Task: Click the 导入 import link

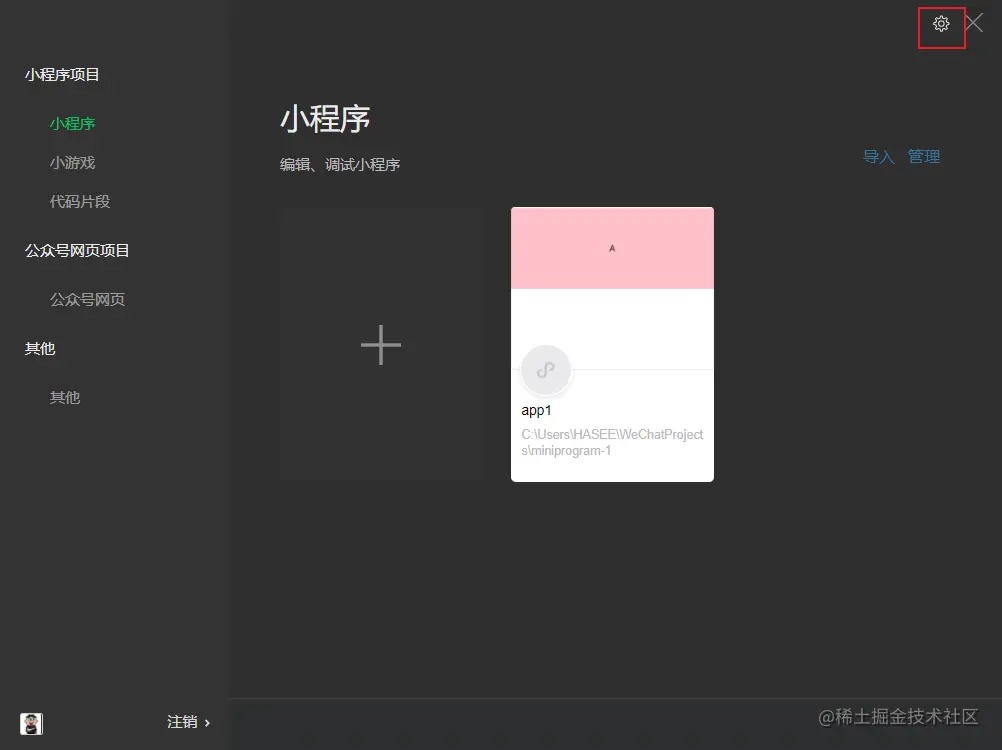Action: click(x=877, y=157)
